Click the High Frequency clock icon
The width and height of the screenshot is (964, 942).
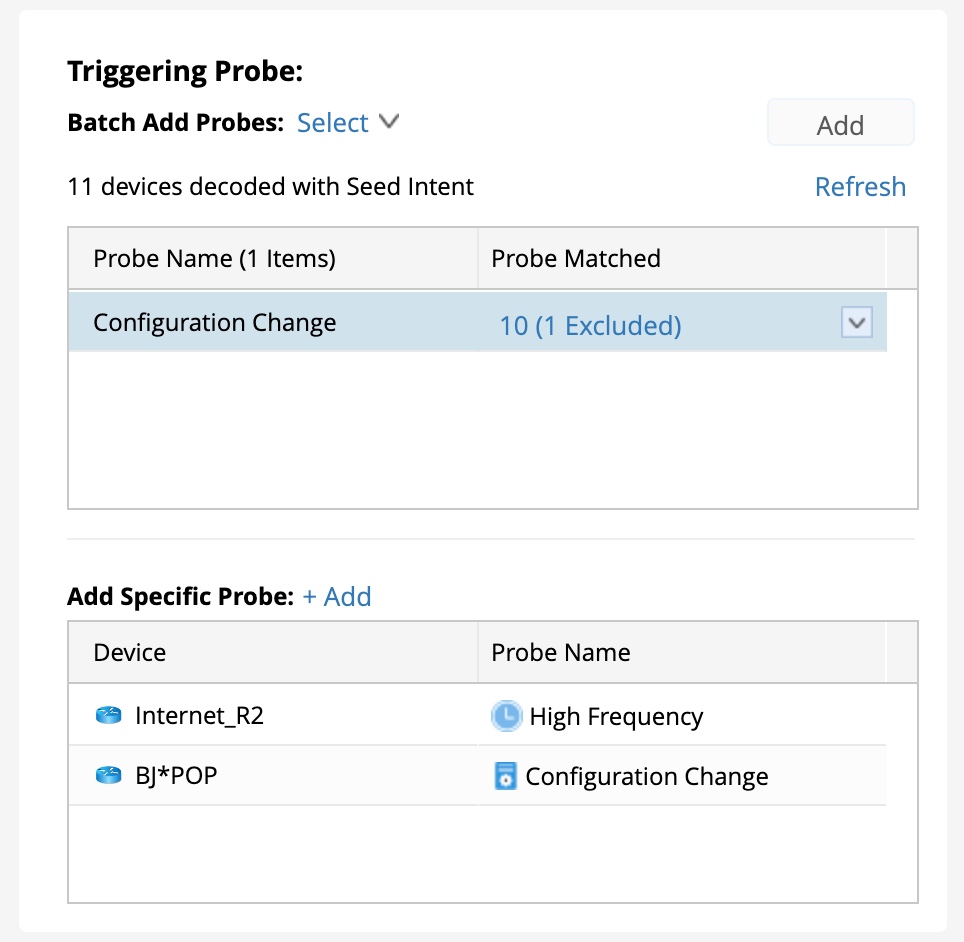pos(507,716)
